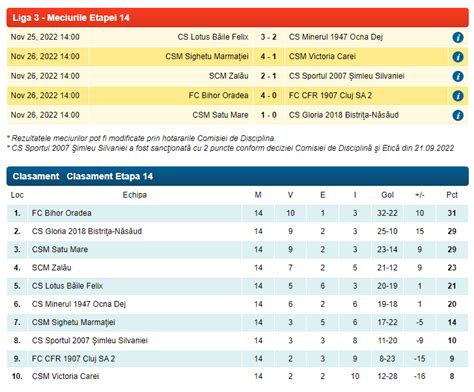Click the Gol column header

387,195
